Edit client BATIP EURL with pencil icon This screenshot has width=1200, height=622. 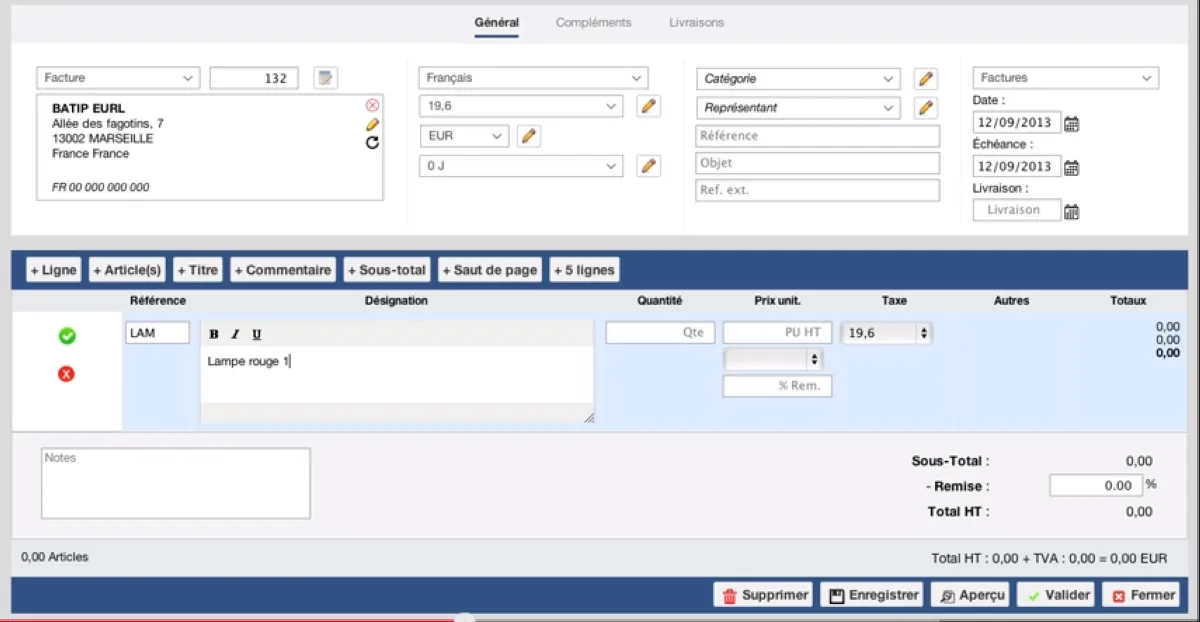click(372, 124)
